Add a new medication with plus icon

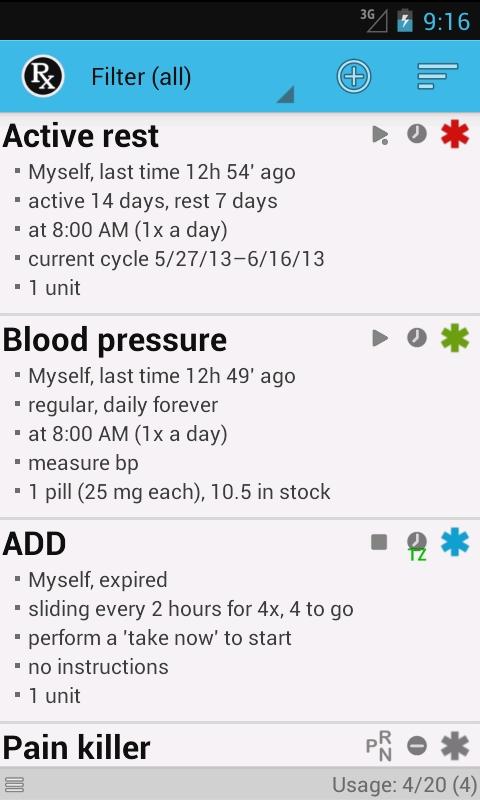[x=353, y=77]
